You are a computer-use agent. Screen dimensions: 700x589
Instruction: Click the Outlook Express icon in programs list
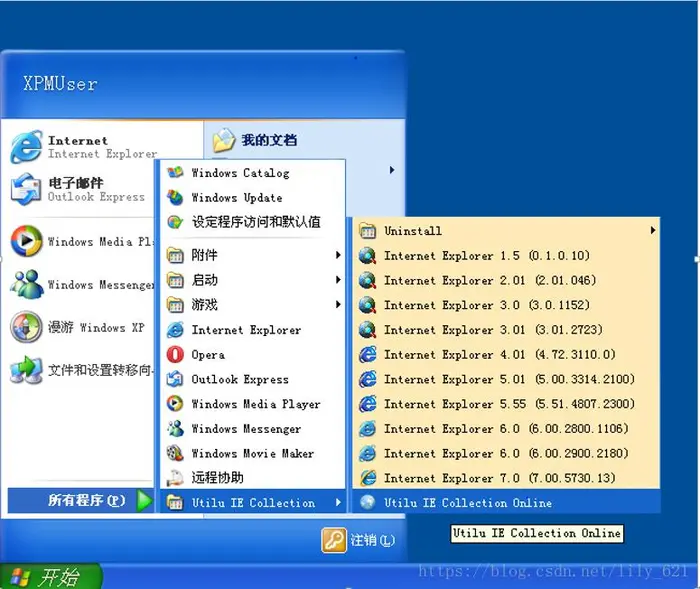coord(175,379)
